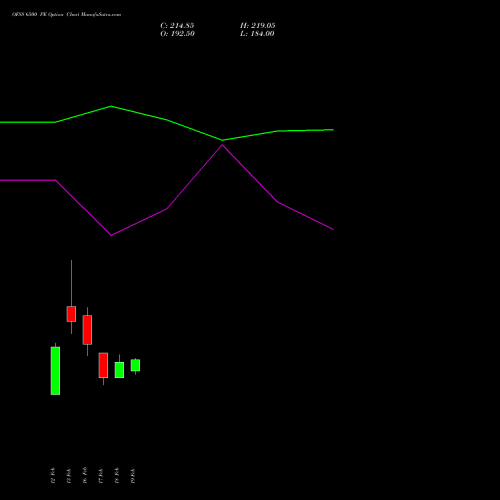Screen dimensions: 500x500
Task: Click the 18 Feb date axis label
Action: pyautogui.click(x=117, y=475)
